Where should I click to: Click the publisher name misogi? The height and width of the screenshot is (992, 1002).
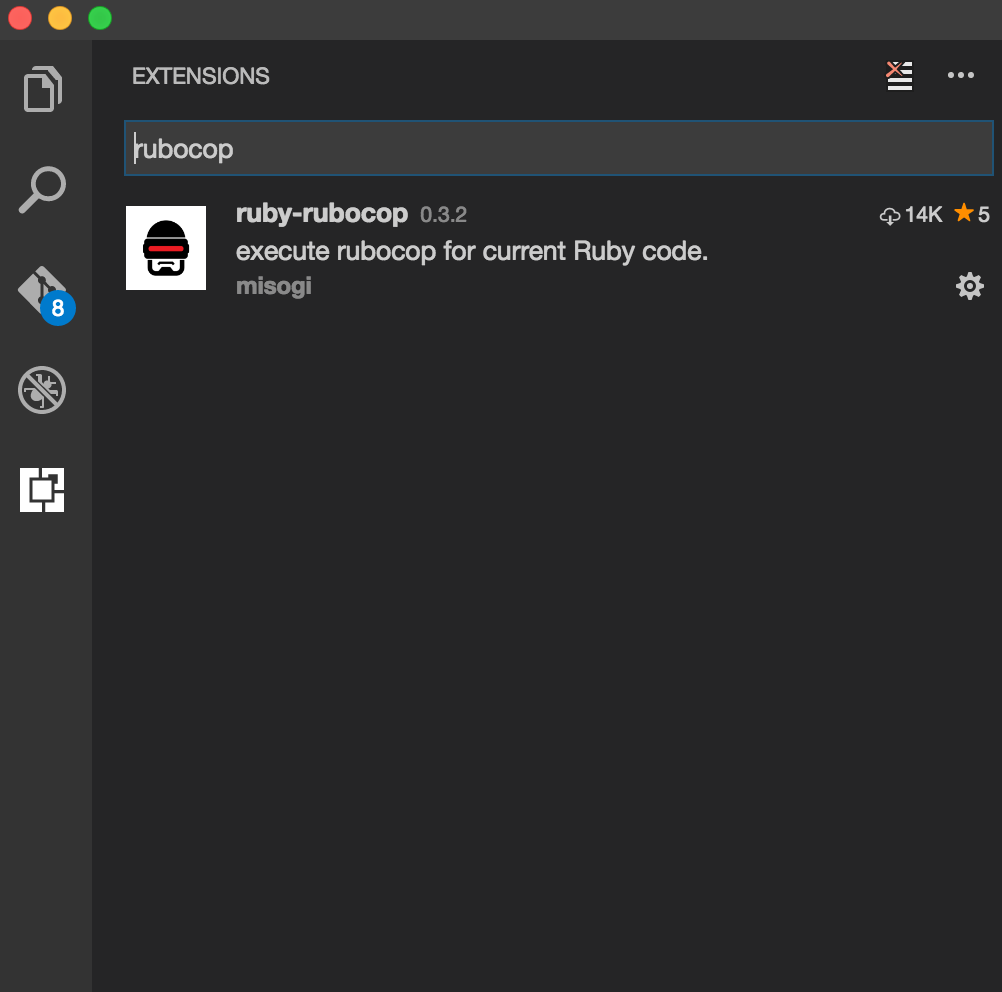coord(274,286)
